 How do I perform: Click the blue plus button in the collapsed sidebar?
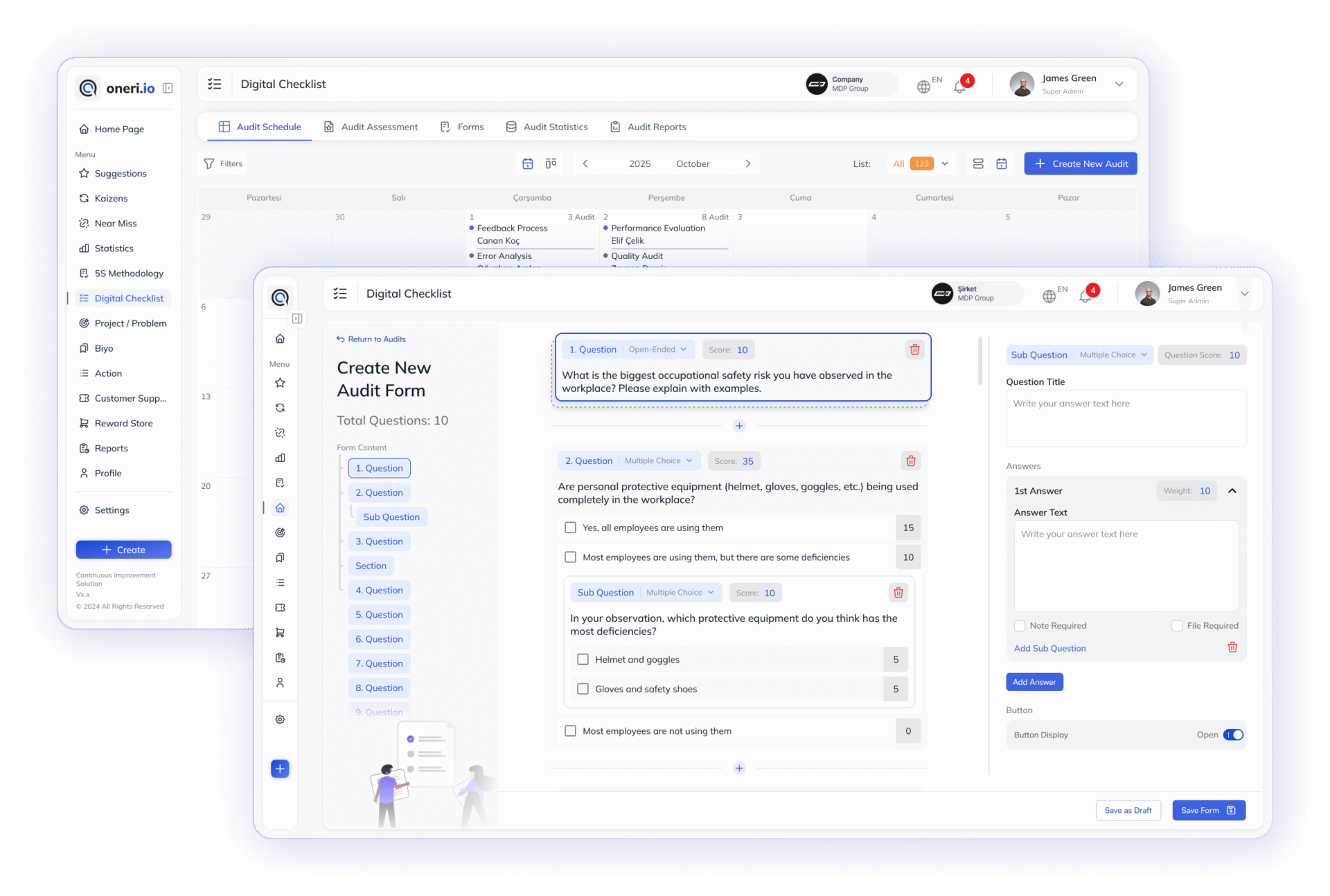point(280,769)
